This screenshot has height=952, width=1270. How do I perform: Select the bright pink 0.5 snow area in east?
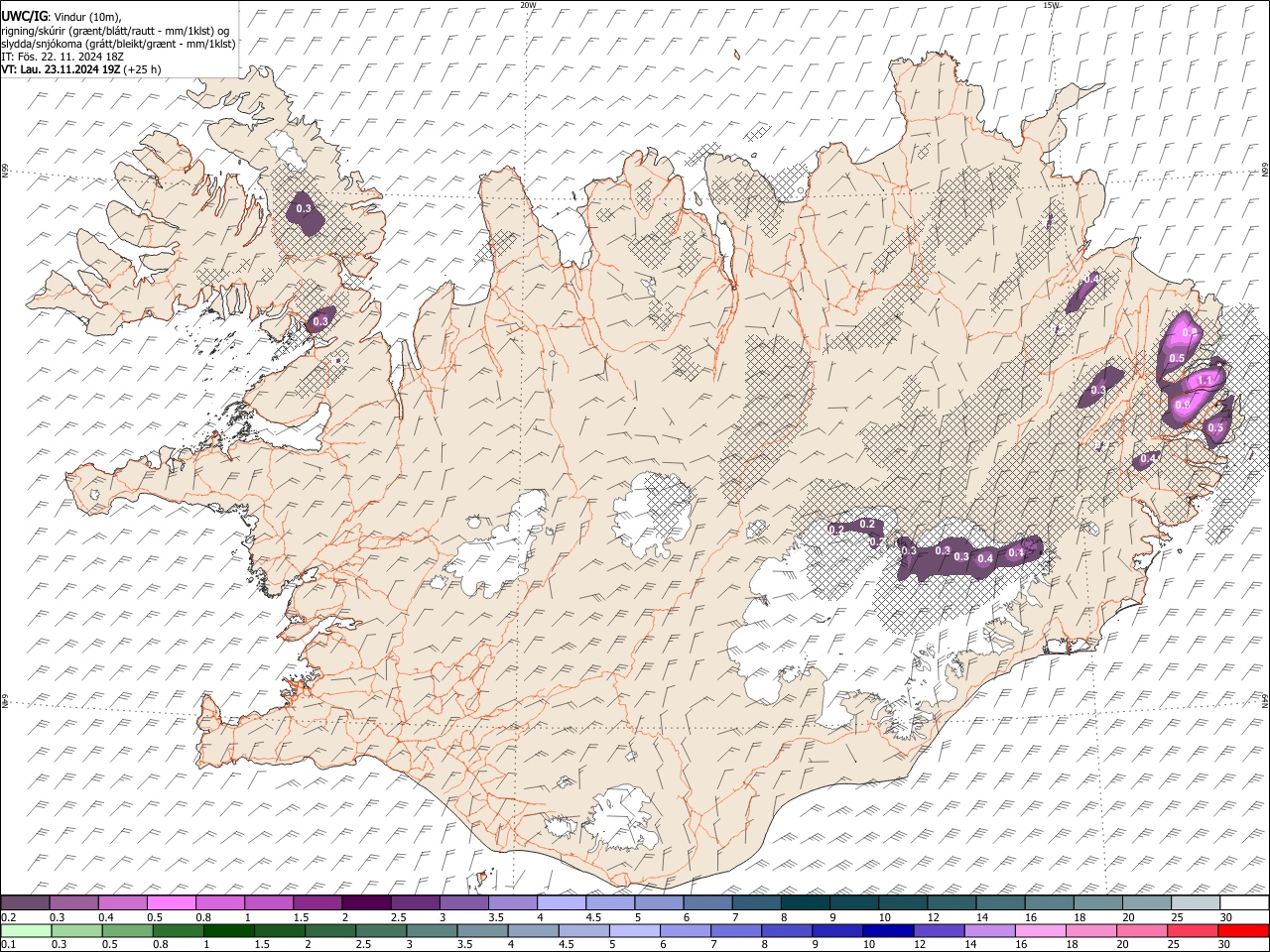point(1178,358)
